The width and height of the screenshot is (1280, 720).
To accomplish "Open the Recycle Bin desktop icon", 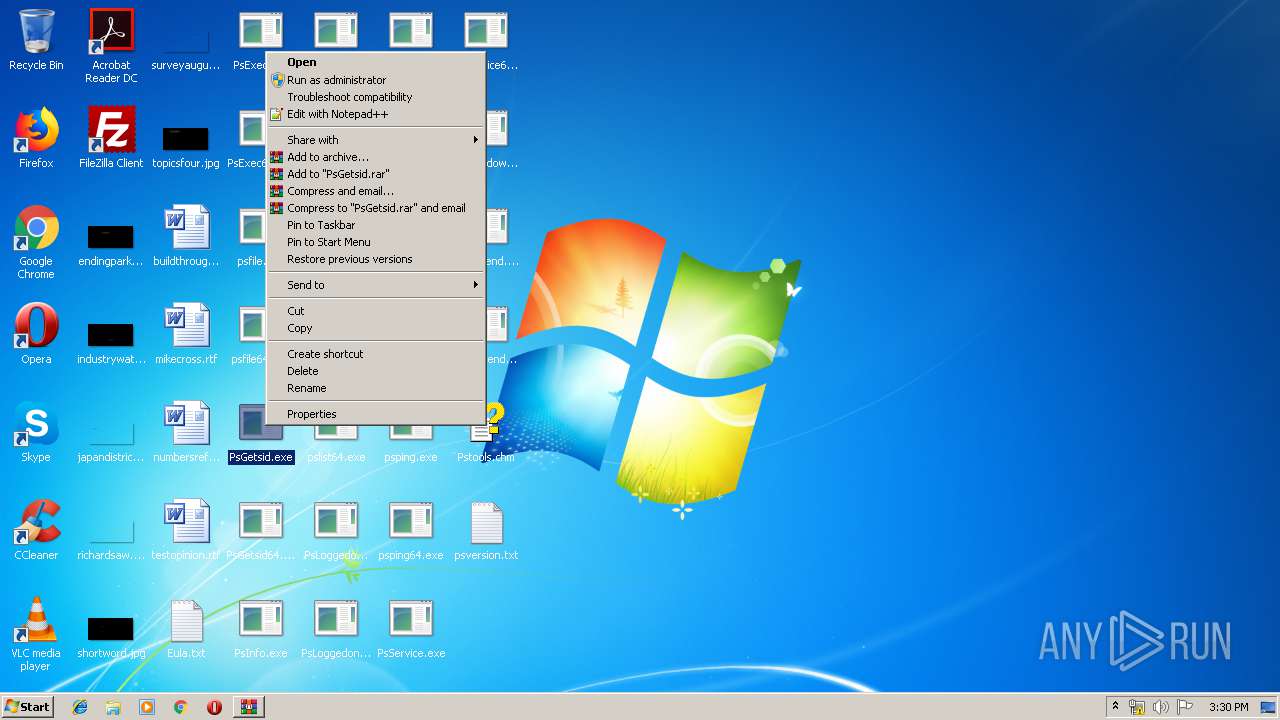I will 36,40.
